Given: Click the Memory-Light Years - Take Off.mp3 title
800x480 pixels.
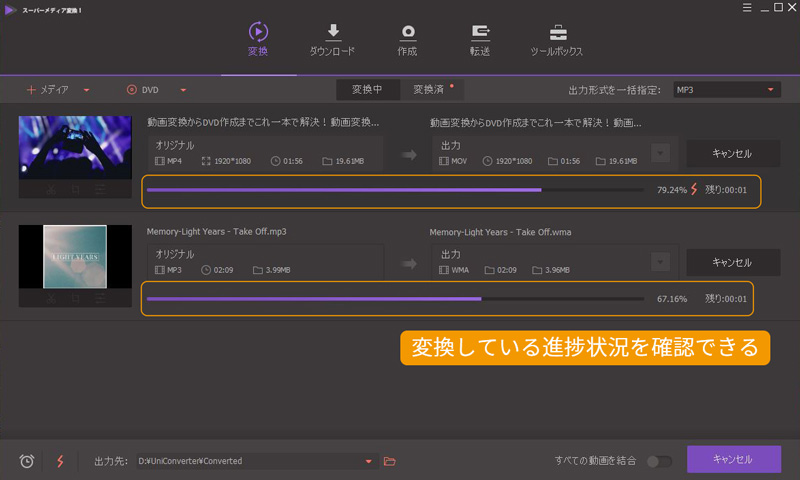Looking at the screenshot, I should click(x=216, y=232).
